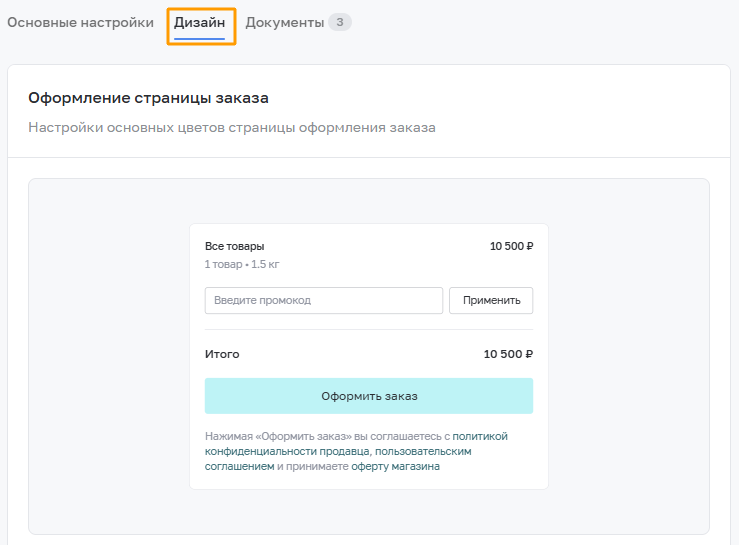
Task: Click the Применить button
Action: point(491,300)
